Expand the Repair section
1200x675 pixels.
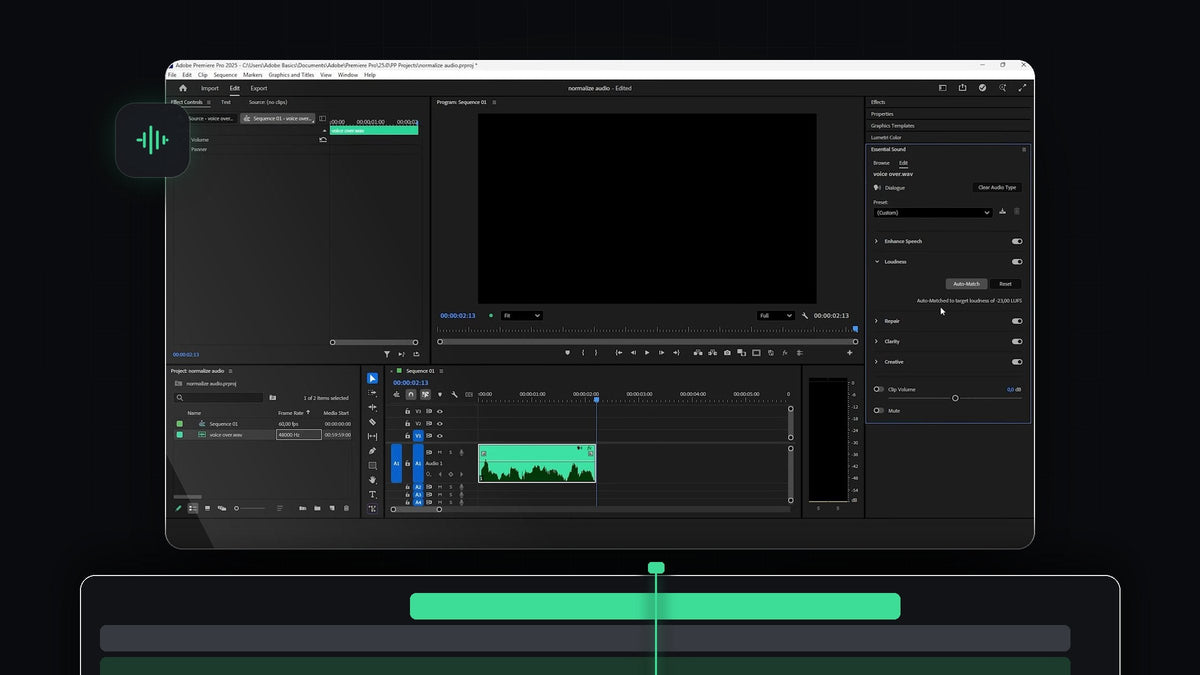click(877, 321)
